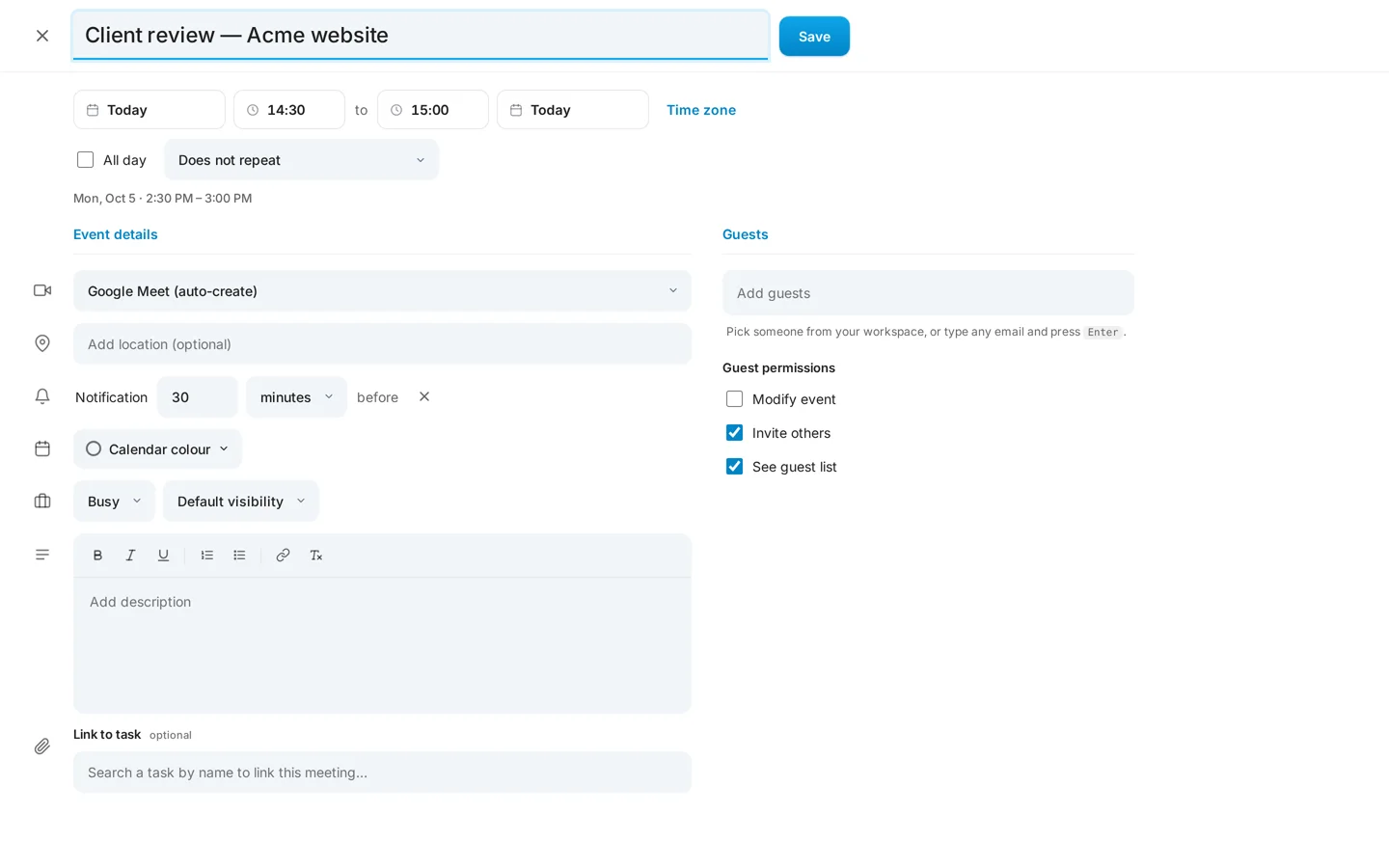
Task: Open the end date picker showing Today
Action: tap(573, 110)
